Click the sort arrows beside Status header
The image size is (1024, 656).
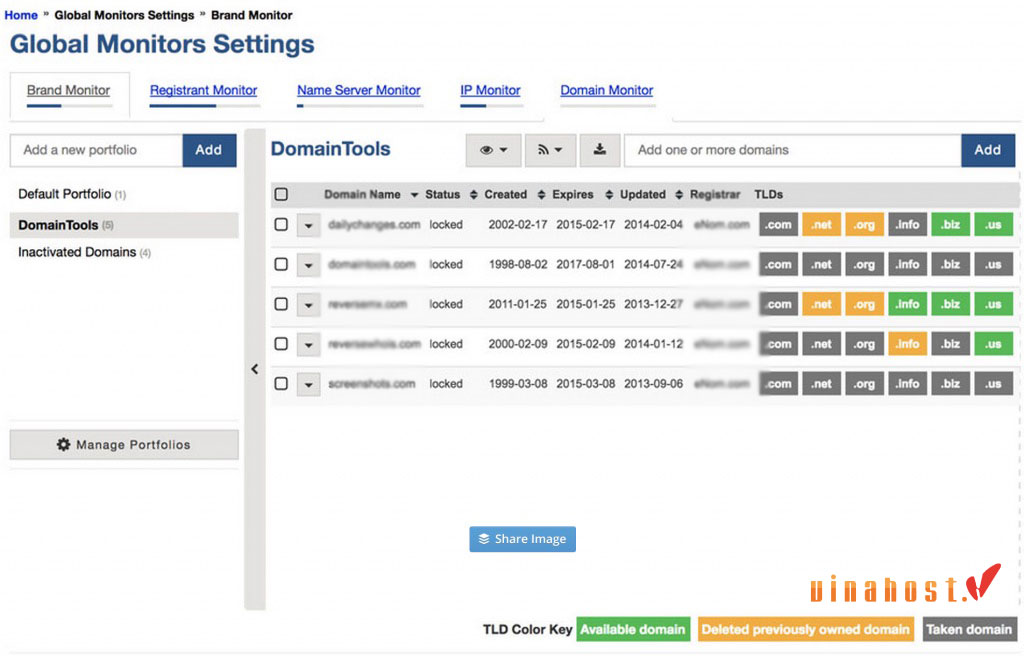[473, 195]
